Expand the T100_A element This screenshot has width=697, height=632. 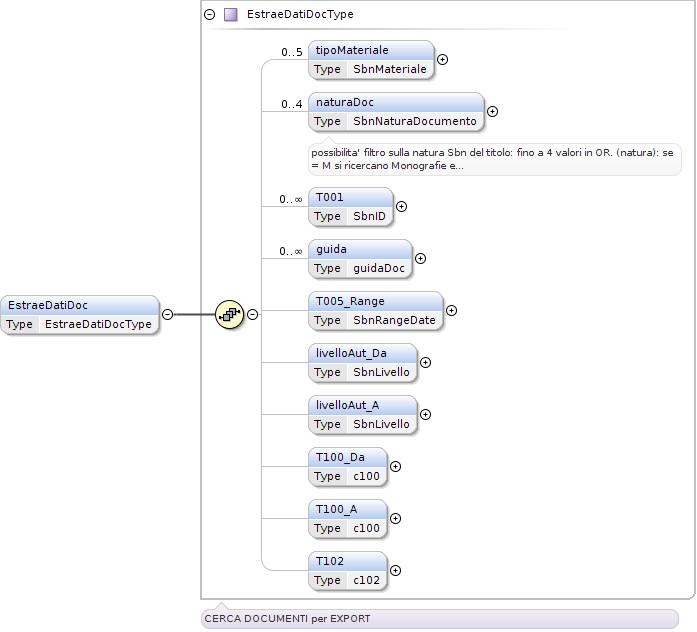pos(395,519)
